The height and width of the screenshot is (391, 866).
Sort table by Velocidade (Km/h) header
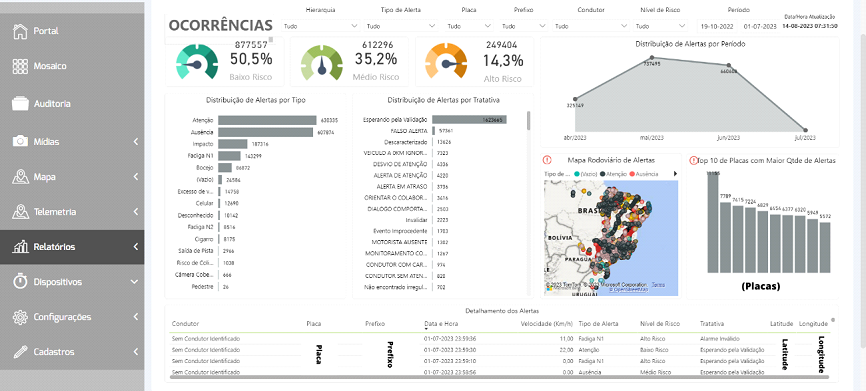coord(547,324)
